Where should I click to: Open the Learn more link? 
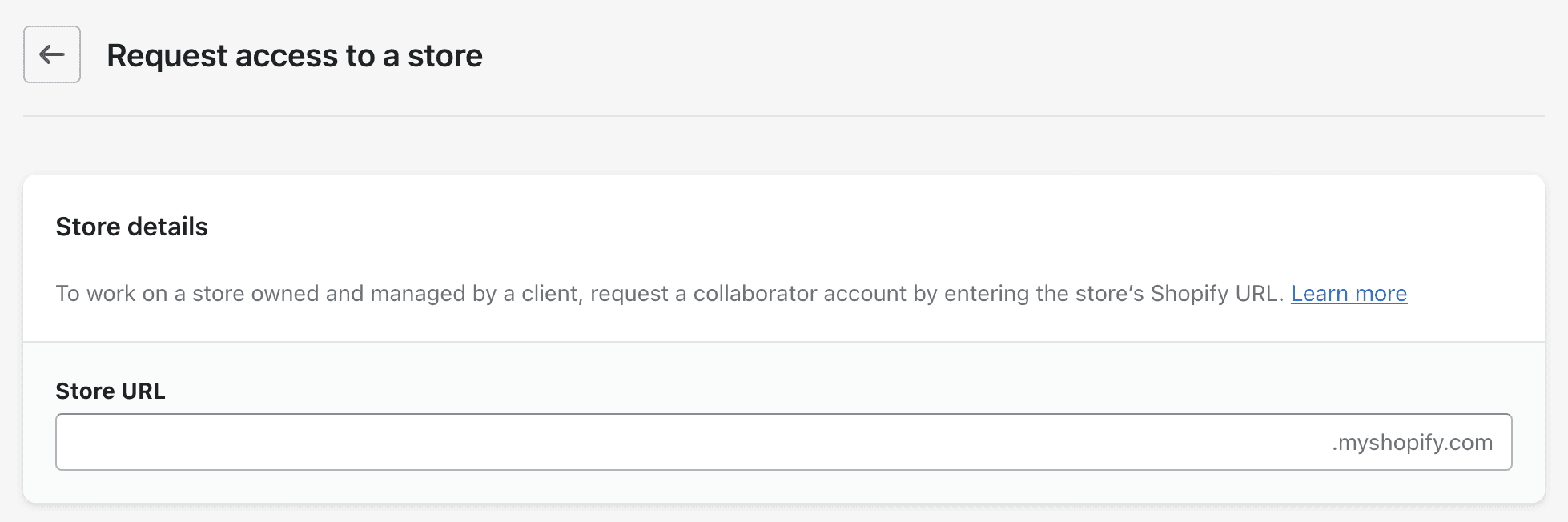[x=1349, y=294]
